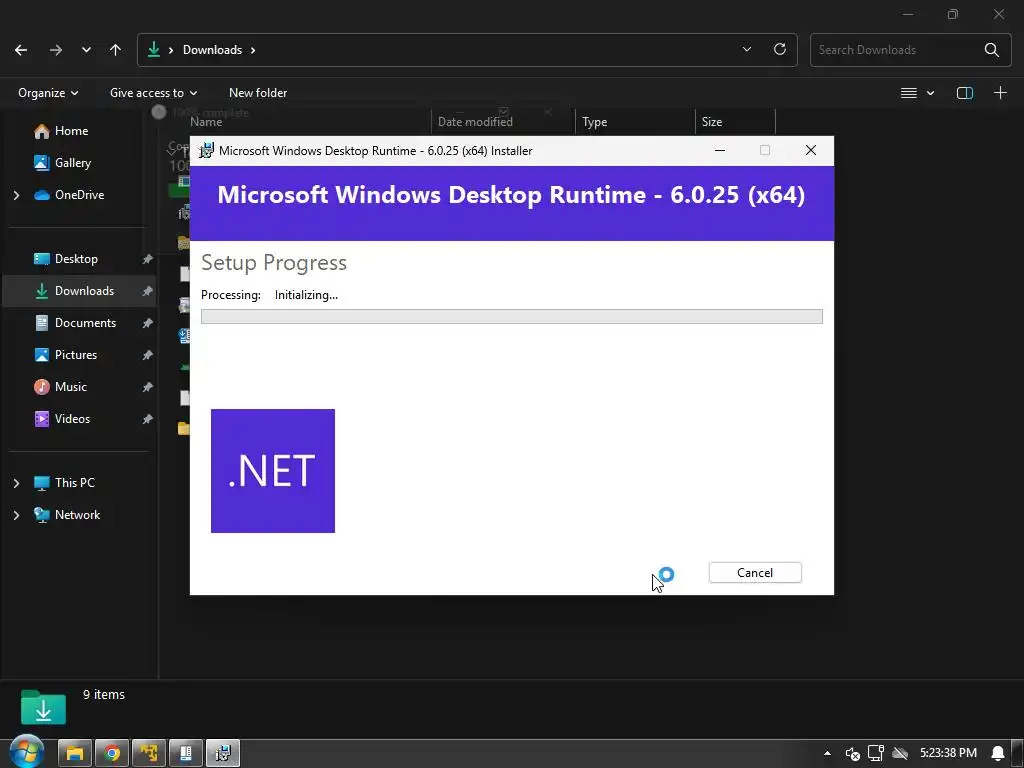Open Music quick access folder

coord(71,387)
